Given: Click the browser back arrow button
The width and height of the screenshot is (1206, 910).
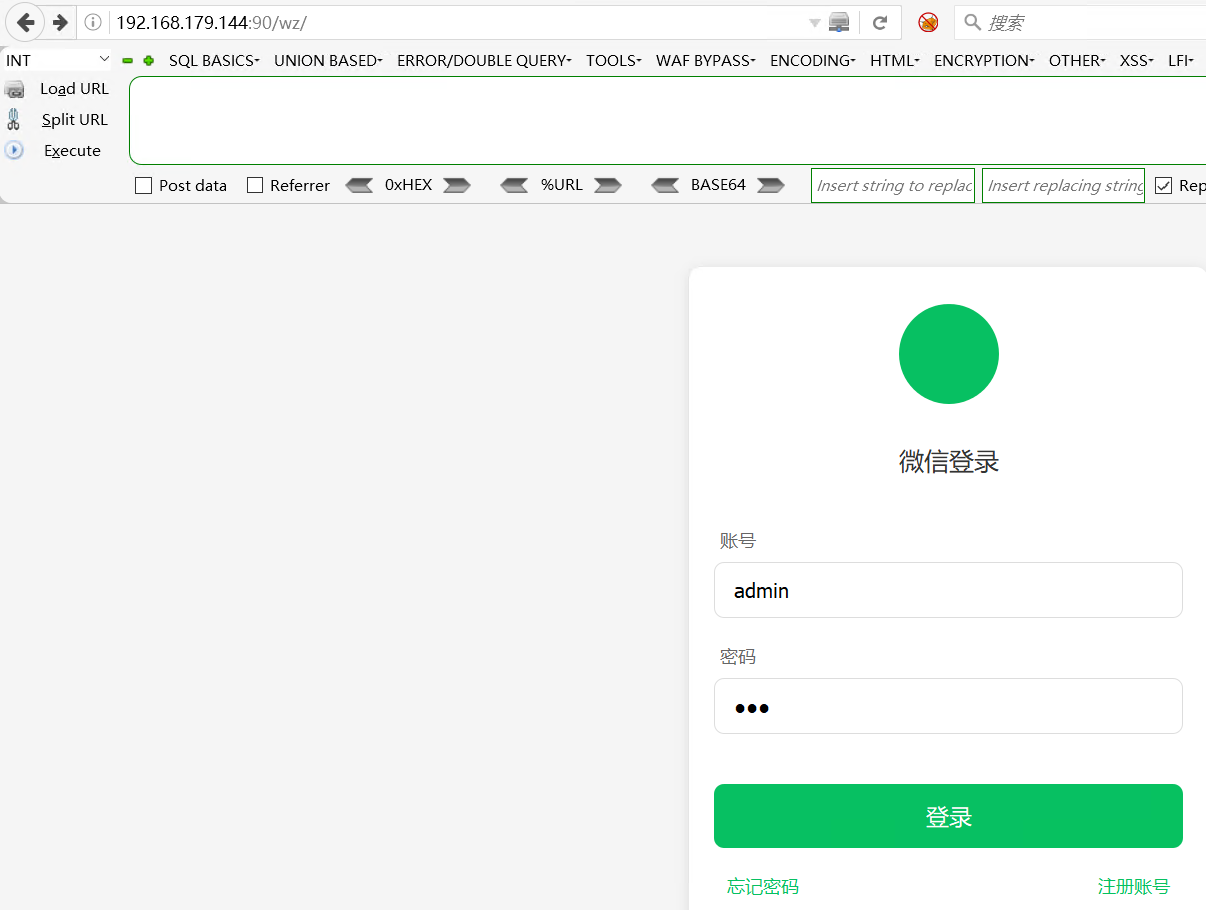Looking at the screenshot, I should coord(25,22).
